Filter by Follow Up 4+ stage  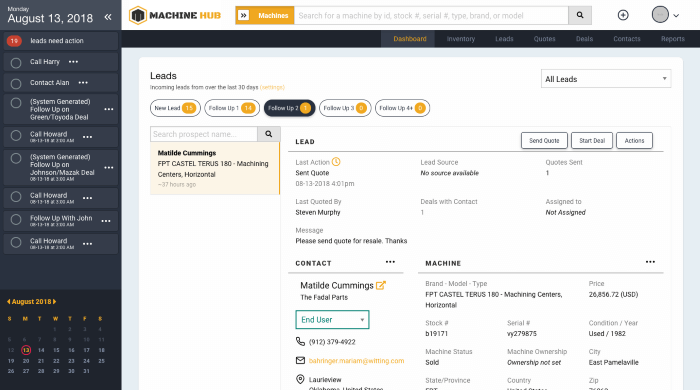402,108
